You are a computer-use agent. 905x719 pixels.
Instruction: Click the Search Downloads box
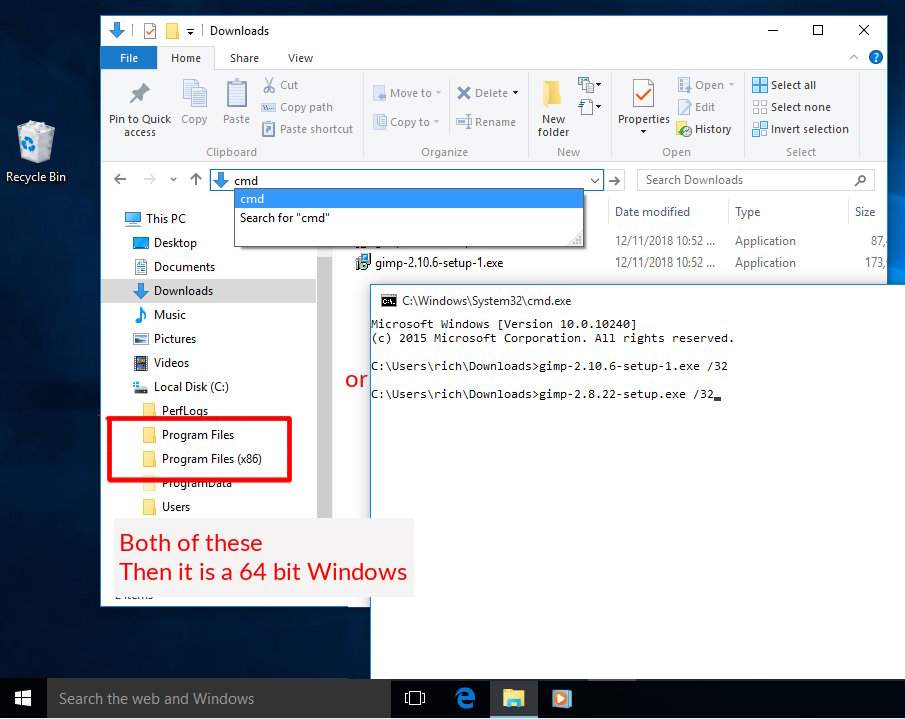[x=755, y=180]
